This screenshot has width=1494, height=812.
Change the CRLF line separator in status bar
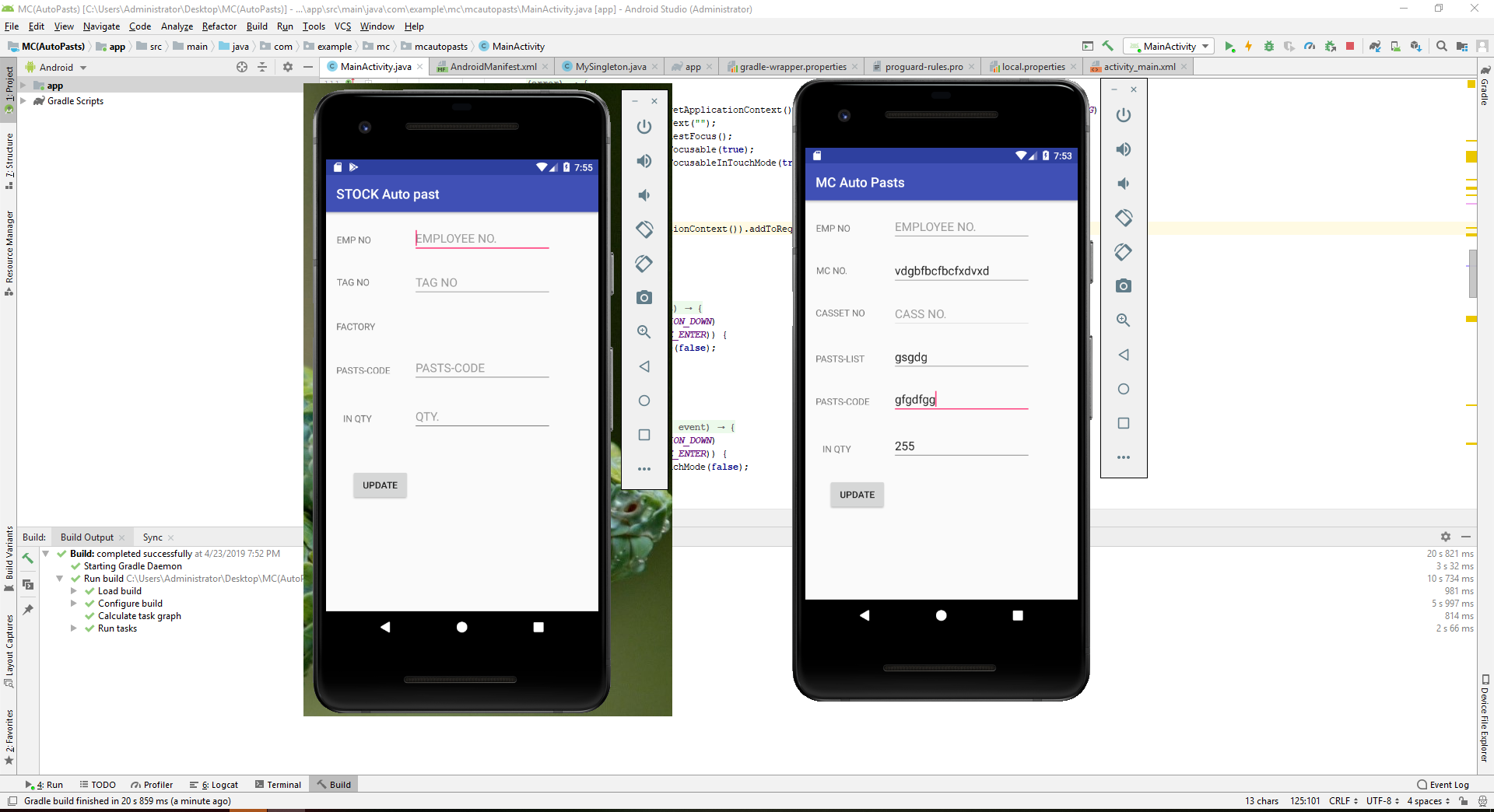(x=1344, y=801)
